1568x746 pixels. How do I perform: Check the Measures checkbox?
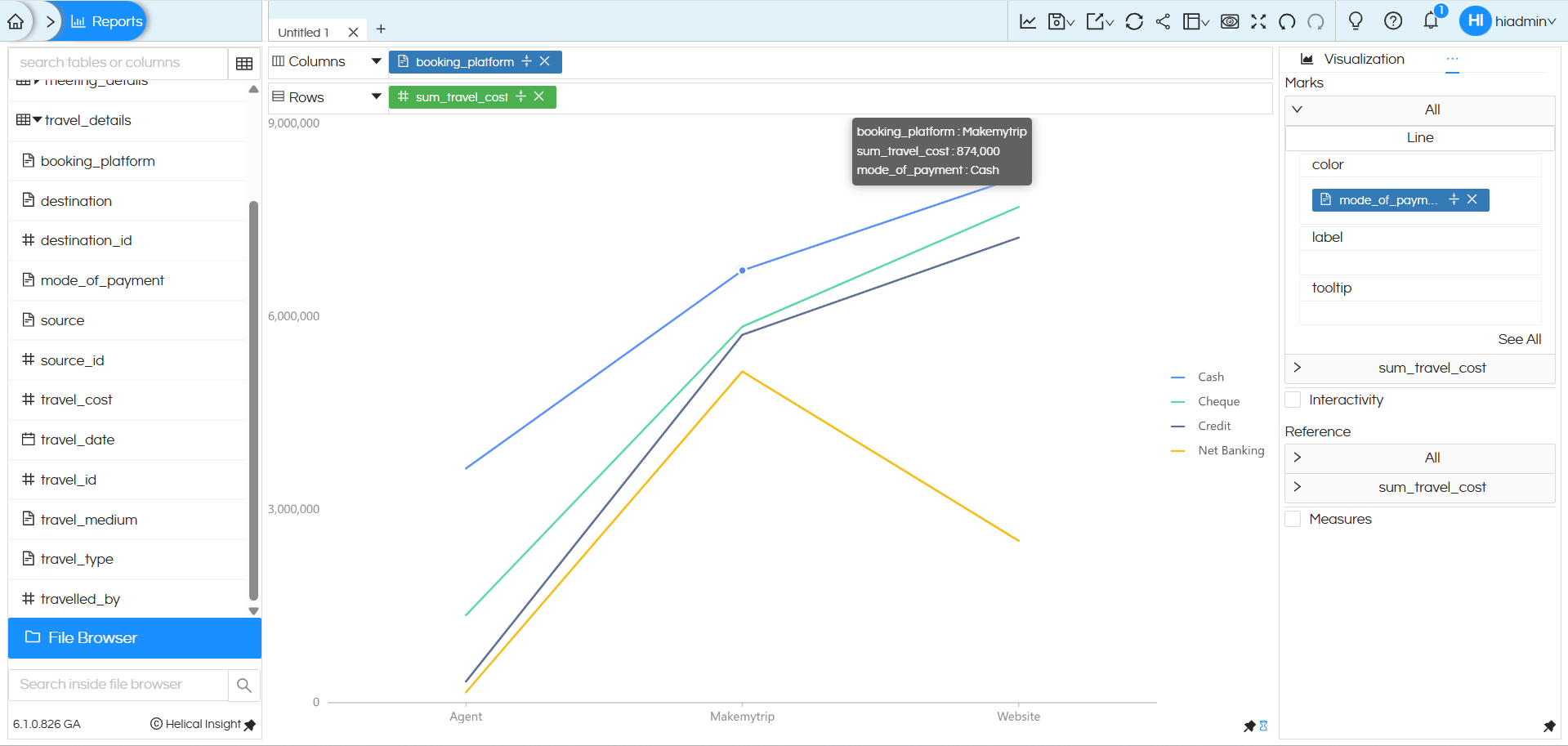[1293, 518]
